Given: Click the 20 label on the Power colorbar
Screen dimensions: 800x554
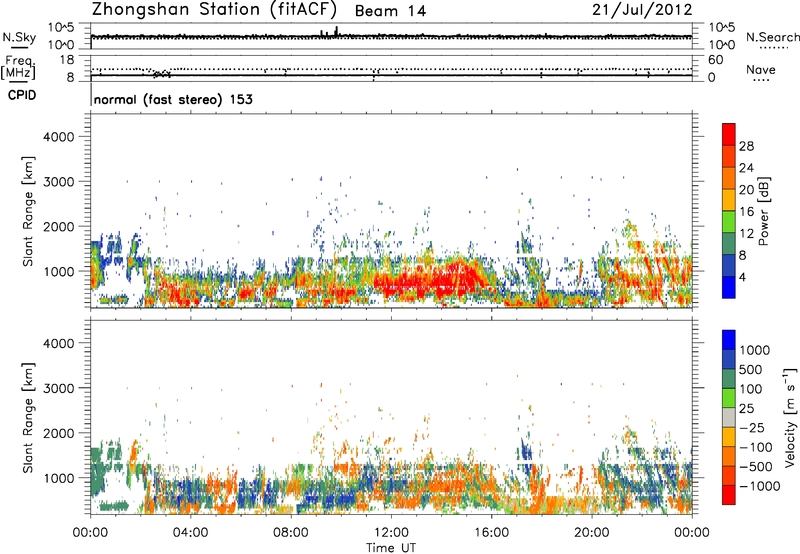Looking at the screenshot, I should (x=746, y=190).
